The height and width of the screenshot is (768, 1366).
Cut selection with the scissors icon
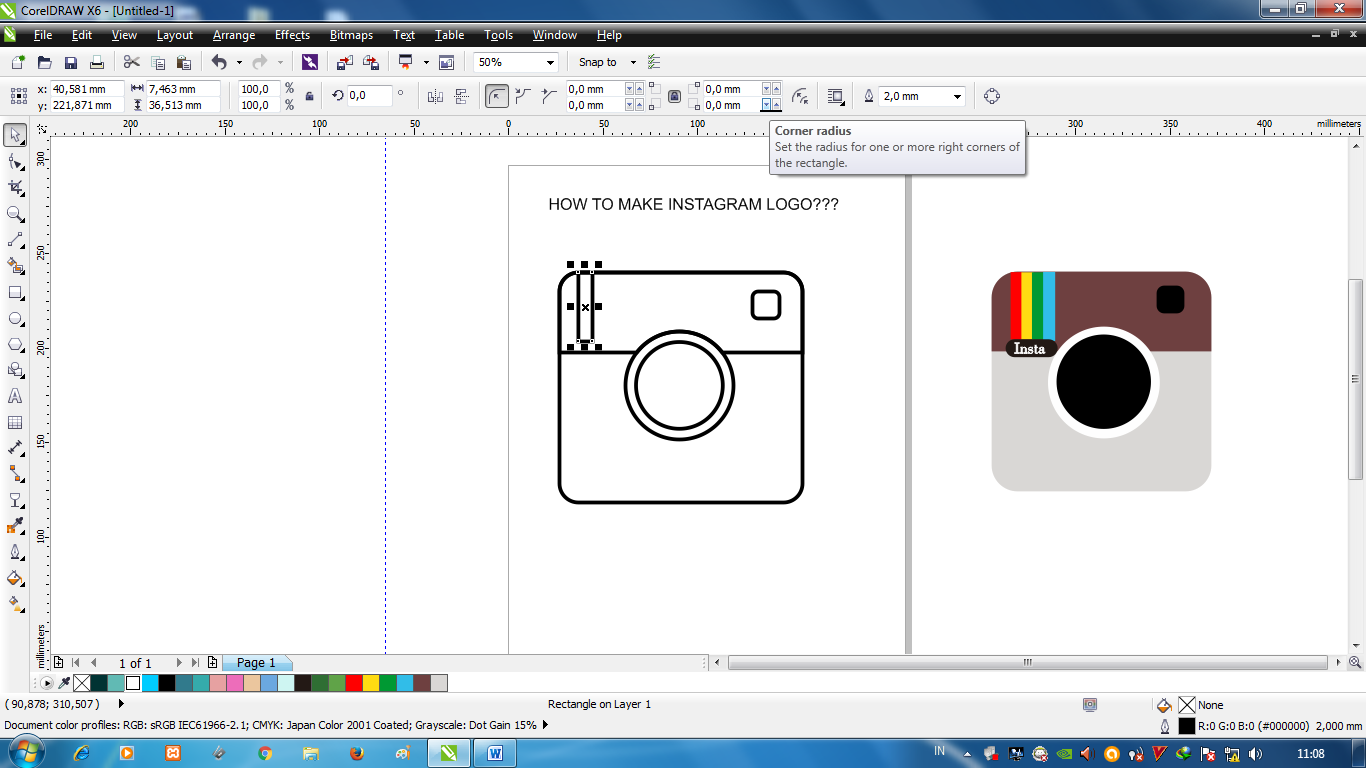click(132, 62)
